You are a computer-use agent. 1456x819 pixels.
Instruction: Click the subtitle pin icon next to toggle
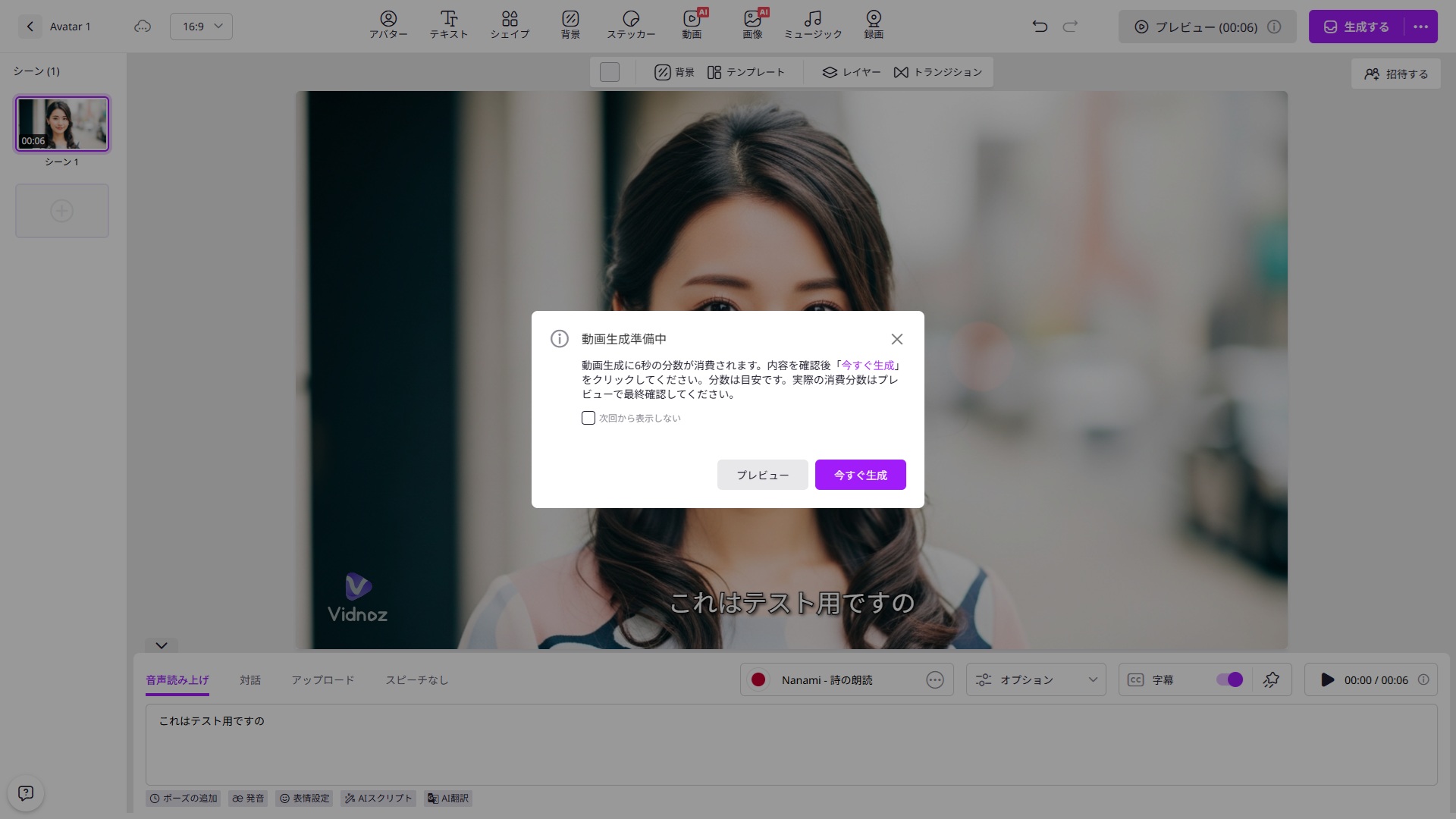1272,679
